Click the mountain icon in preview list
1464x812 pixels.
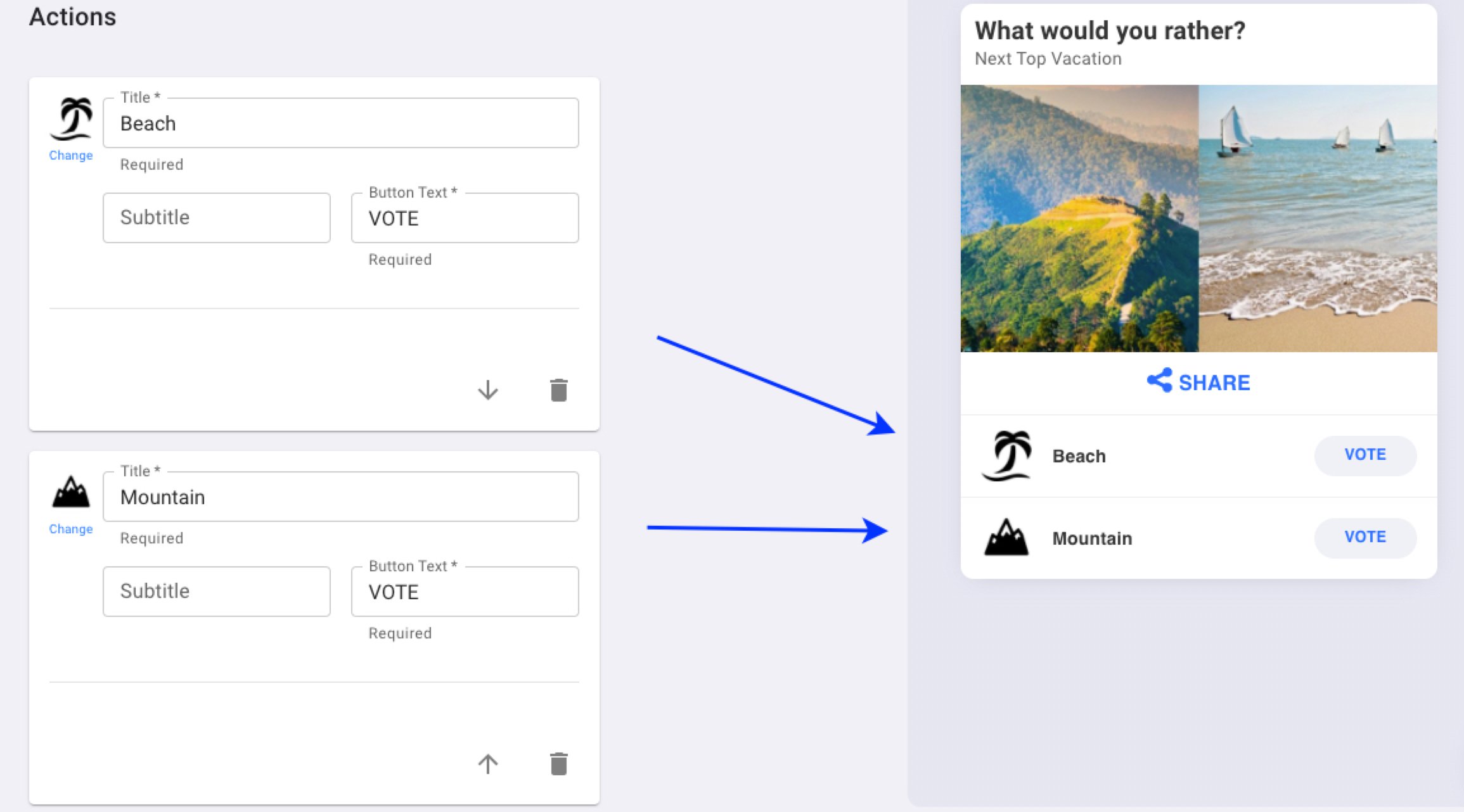[1006, 538]
